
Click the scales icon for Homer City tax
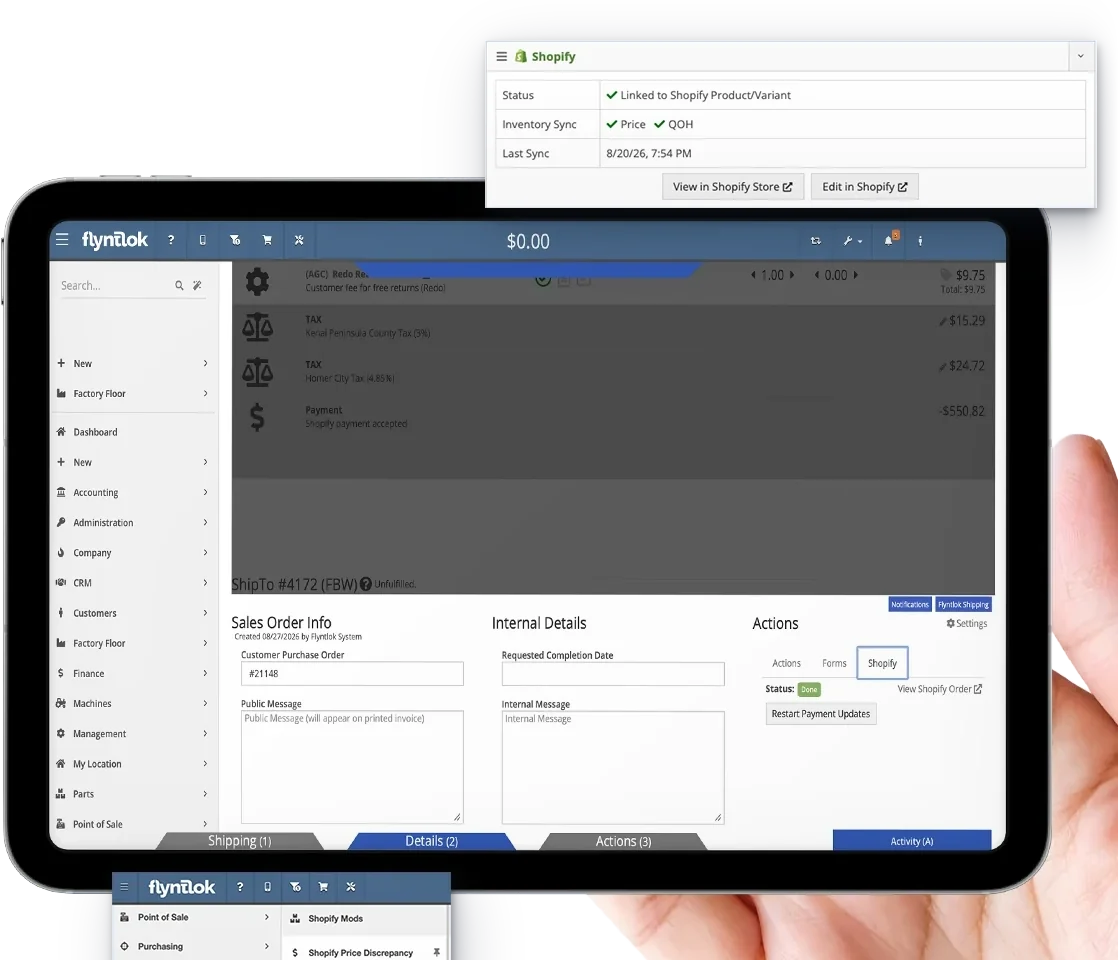click(x=257, y=372)
